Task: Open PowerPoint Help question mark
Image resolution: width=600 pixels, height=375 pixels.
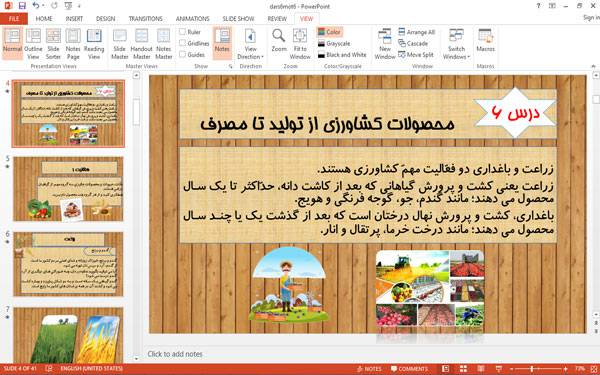Action: click(538, 6)
